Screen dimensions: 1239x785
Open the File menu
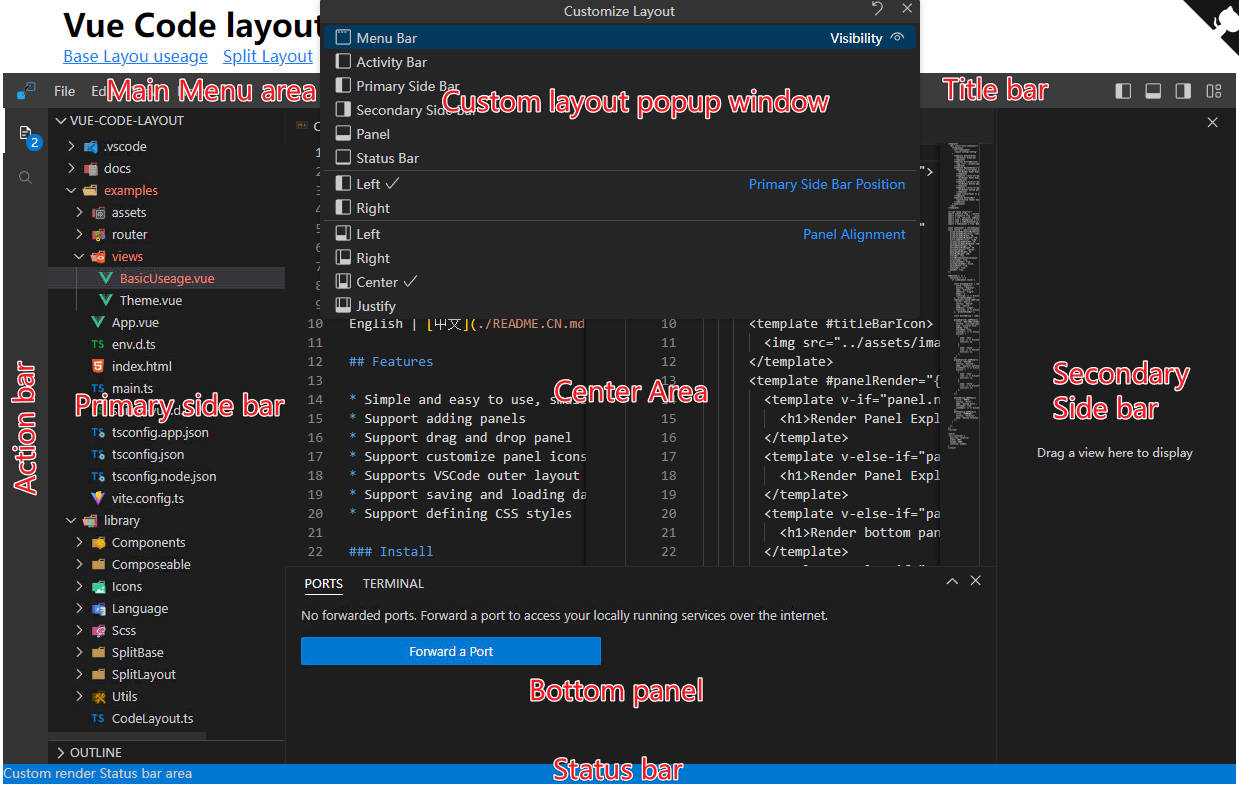[64, 91]
